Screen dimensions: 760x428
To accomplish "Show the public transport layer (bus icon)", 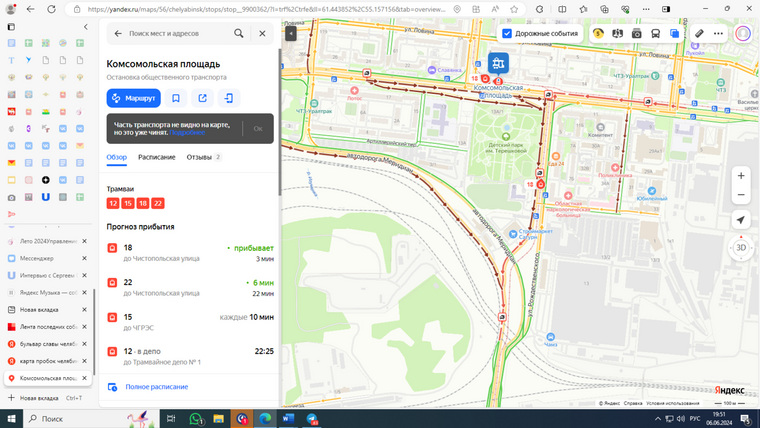I will point(655,33).
